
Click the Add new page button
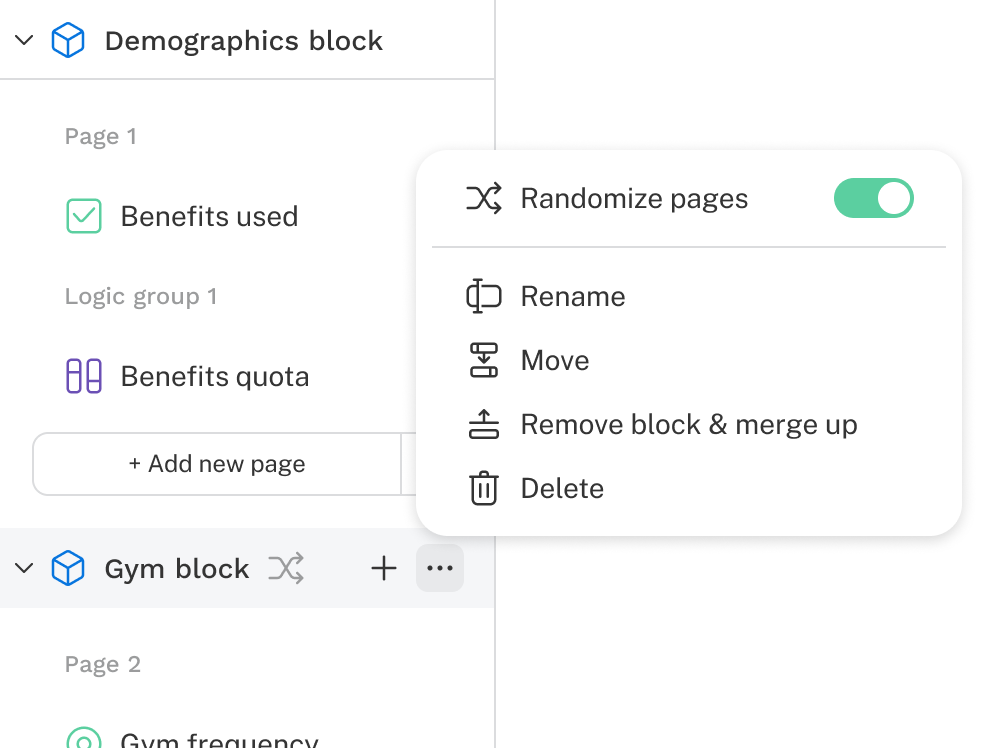217,464
